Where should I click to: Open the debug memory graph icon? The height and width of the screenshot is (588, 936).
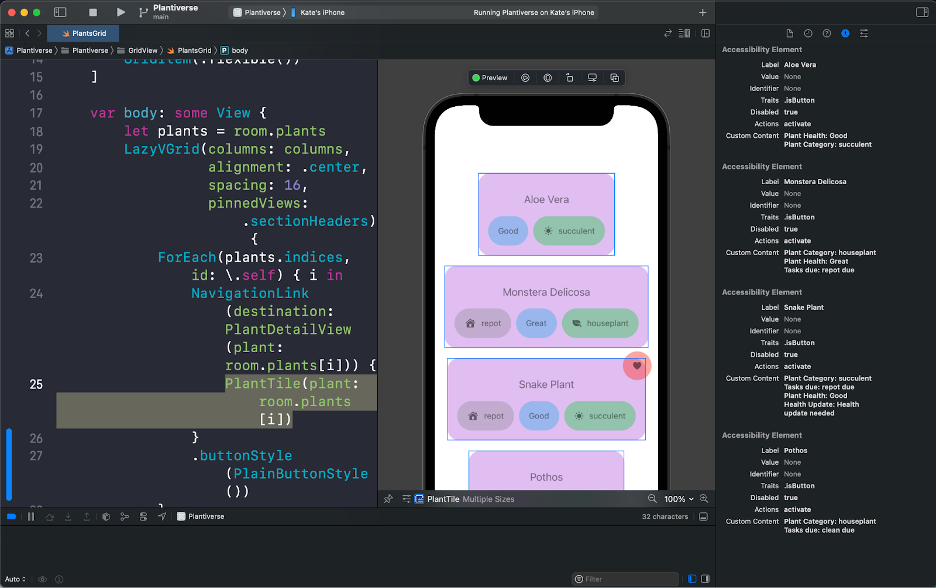[x=123, y=516]
